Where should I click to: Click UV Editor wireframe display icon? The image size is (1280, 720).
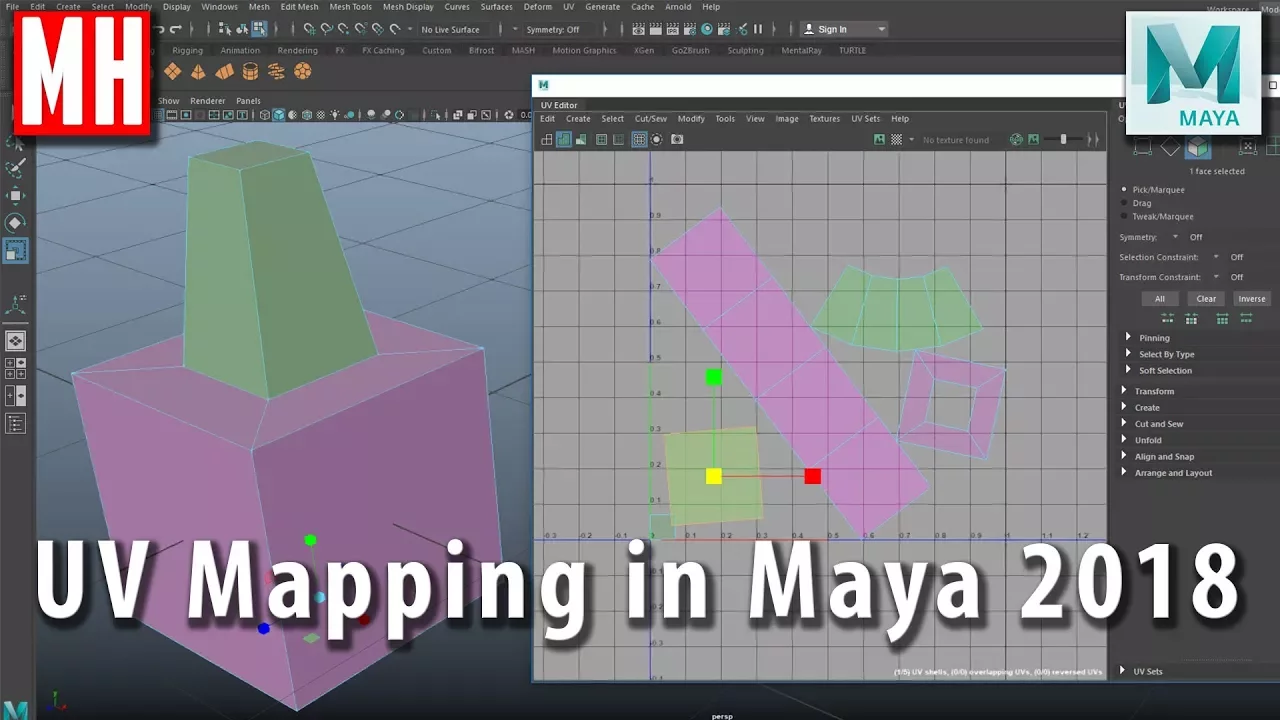coord(547,140)
